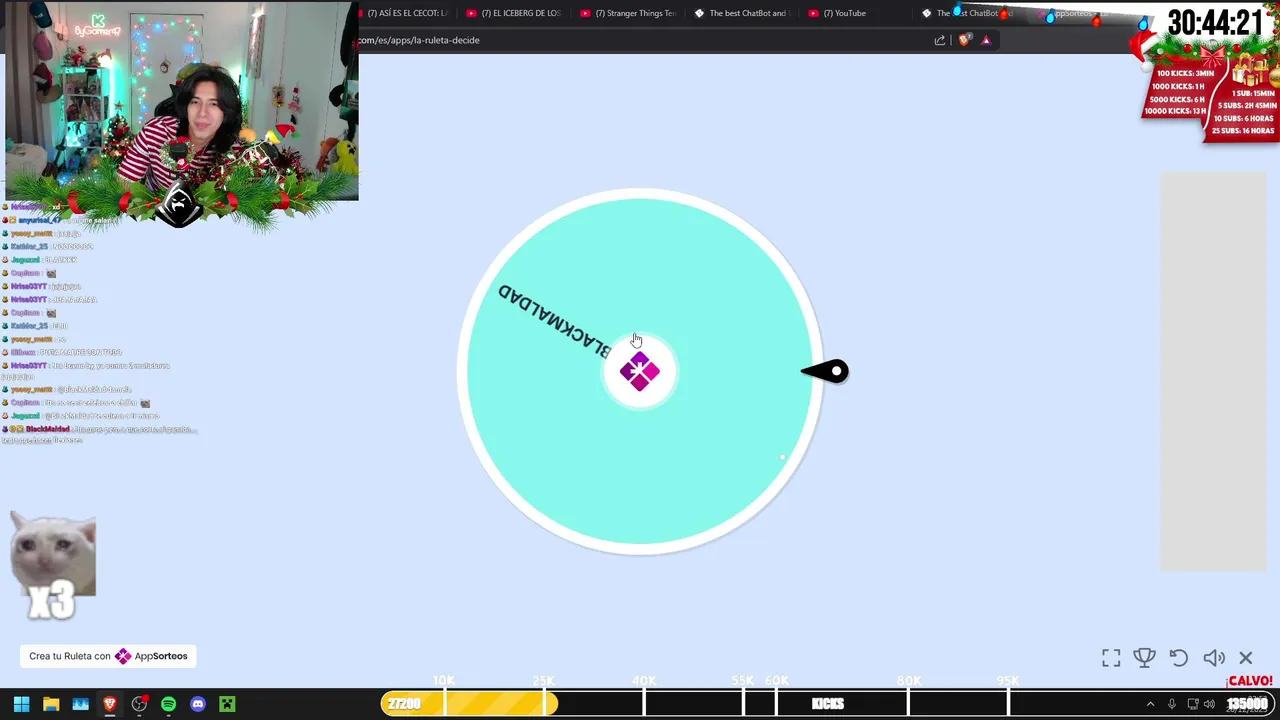Mute the roulette sound speaker icon
This screenshot has width=1280, height=720.
tap(1214, 658)
